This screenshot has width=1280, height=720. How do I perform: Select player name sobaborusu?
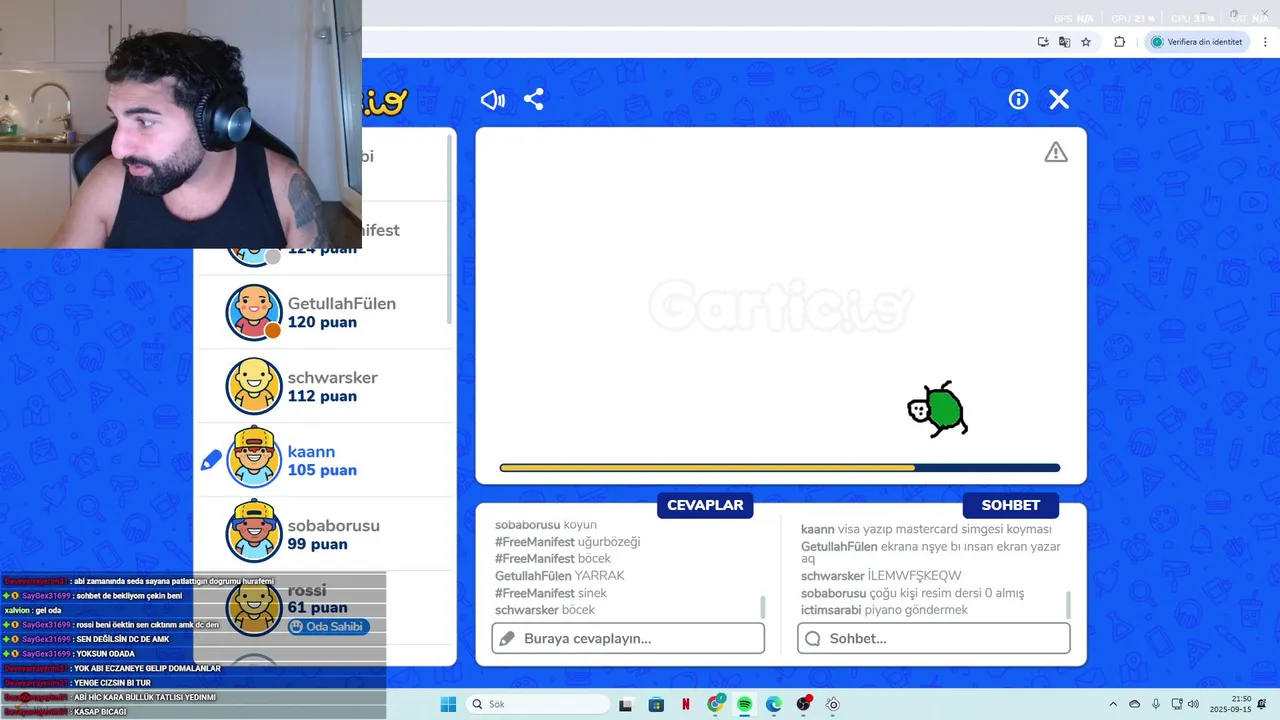click(334, 525)
